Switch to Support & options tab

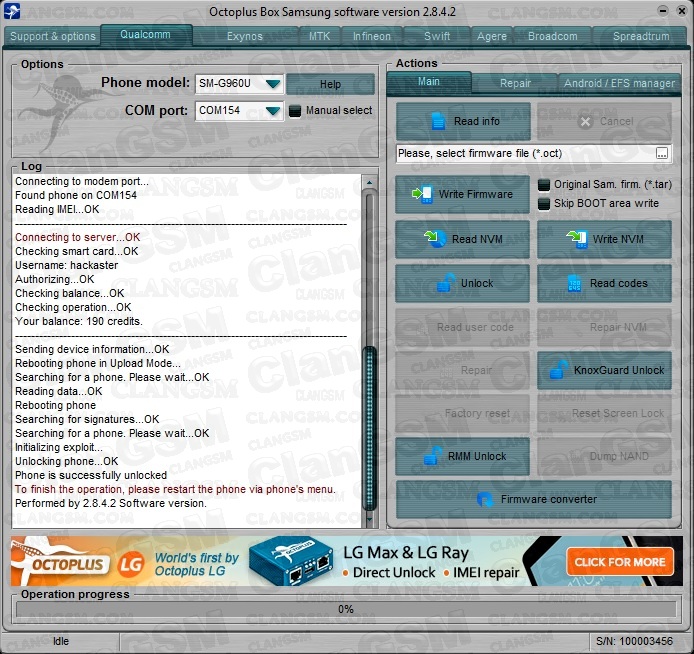53,36
